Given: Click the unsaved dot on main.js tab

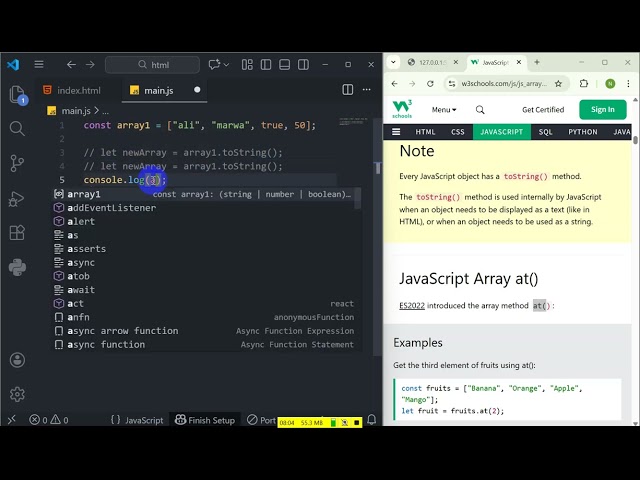Looking at the screenshot, I should click(197, 90).
